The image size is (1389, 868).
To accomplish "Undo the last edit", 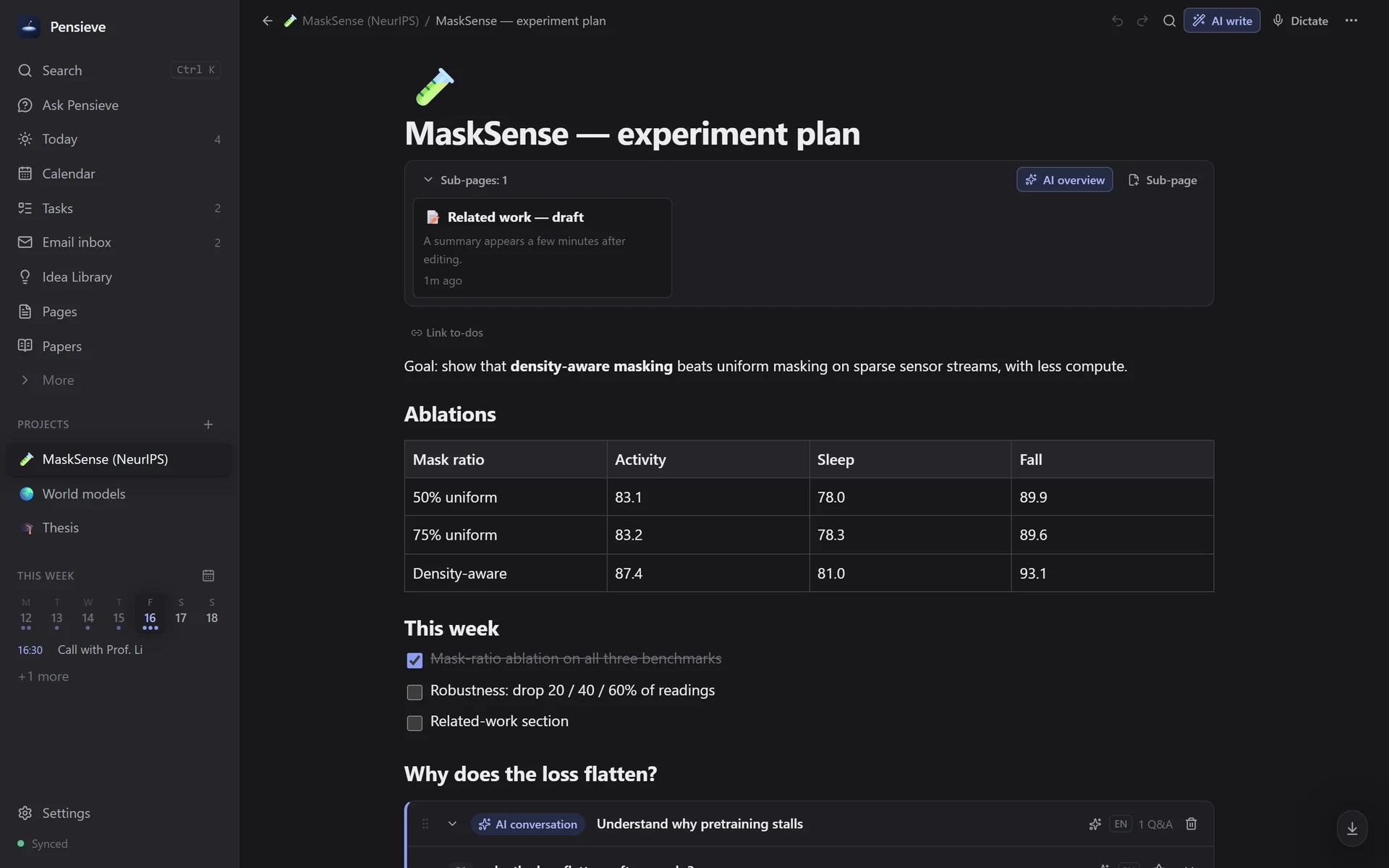I will click(1117, 21).
